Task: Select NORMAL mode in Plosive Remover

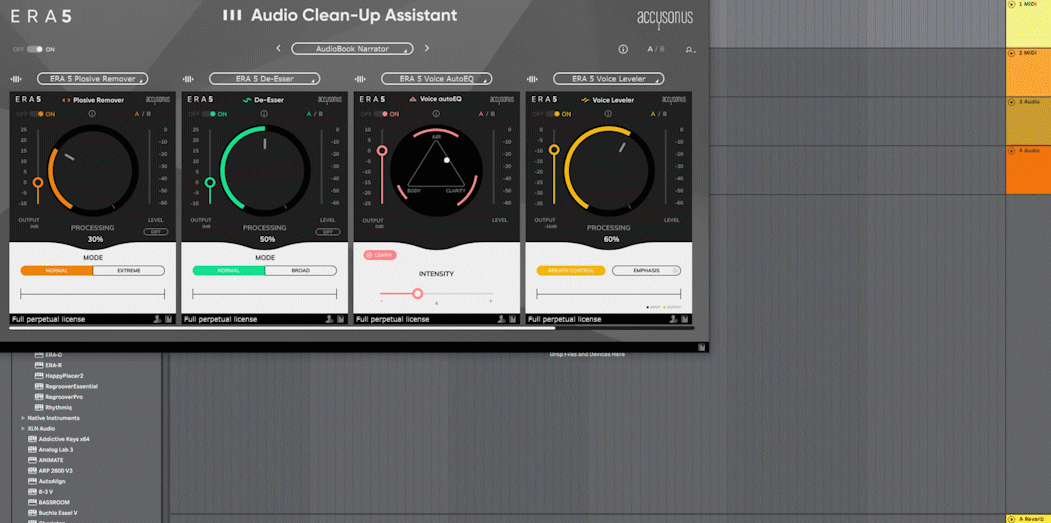Action: 57,271
